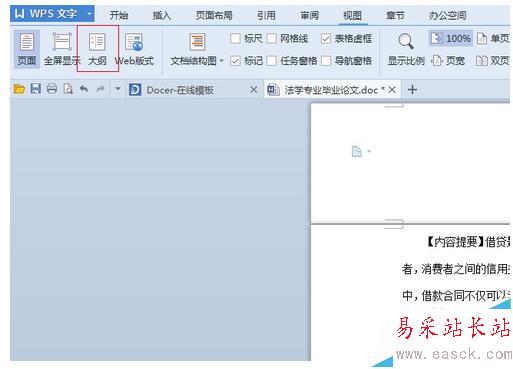Enable the 网格线 gridlines checkbox
This screenshot has height=369, width=513.
(x=272, y=39)
